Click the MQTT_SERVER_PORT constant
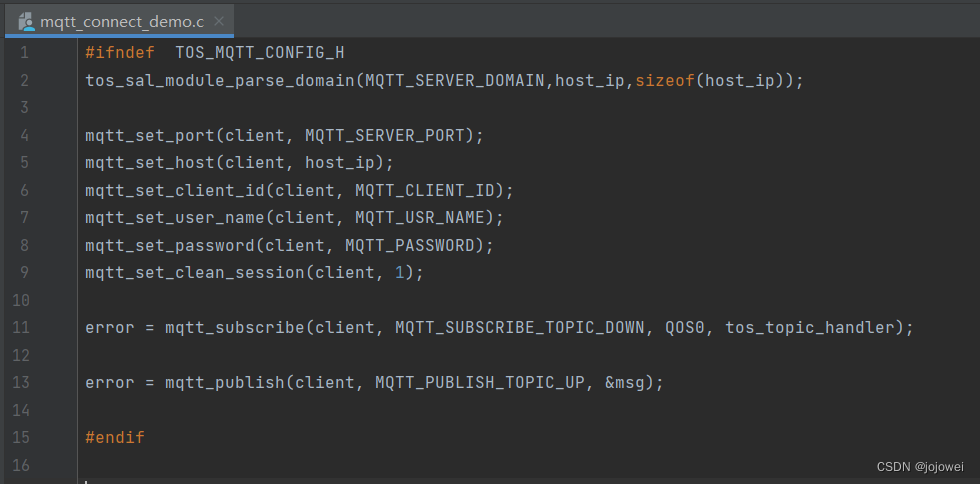This screenshot has height=484, width=980. tap(385, 136)
